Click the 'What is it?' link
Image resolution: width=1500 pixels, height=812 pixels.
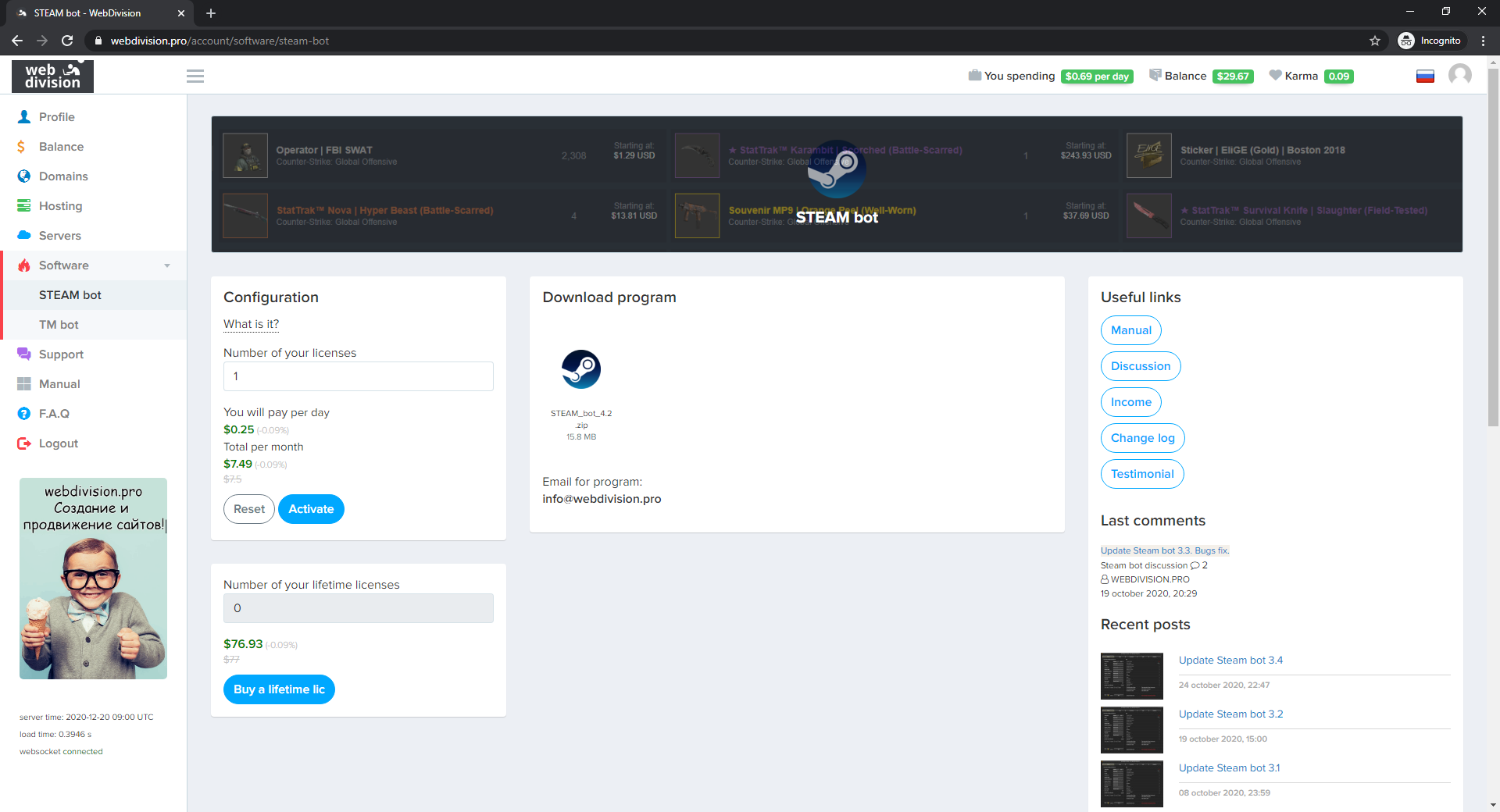(x=251, y=324)
